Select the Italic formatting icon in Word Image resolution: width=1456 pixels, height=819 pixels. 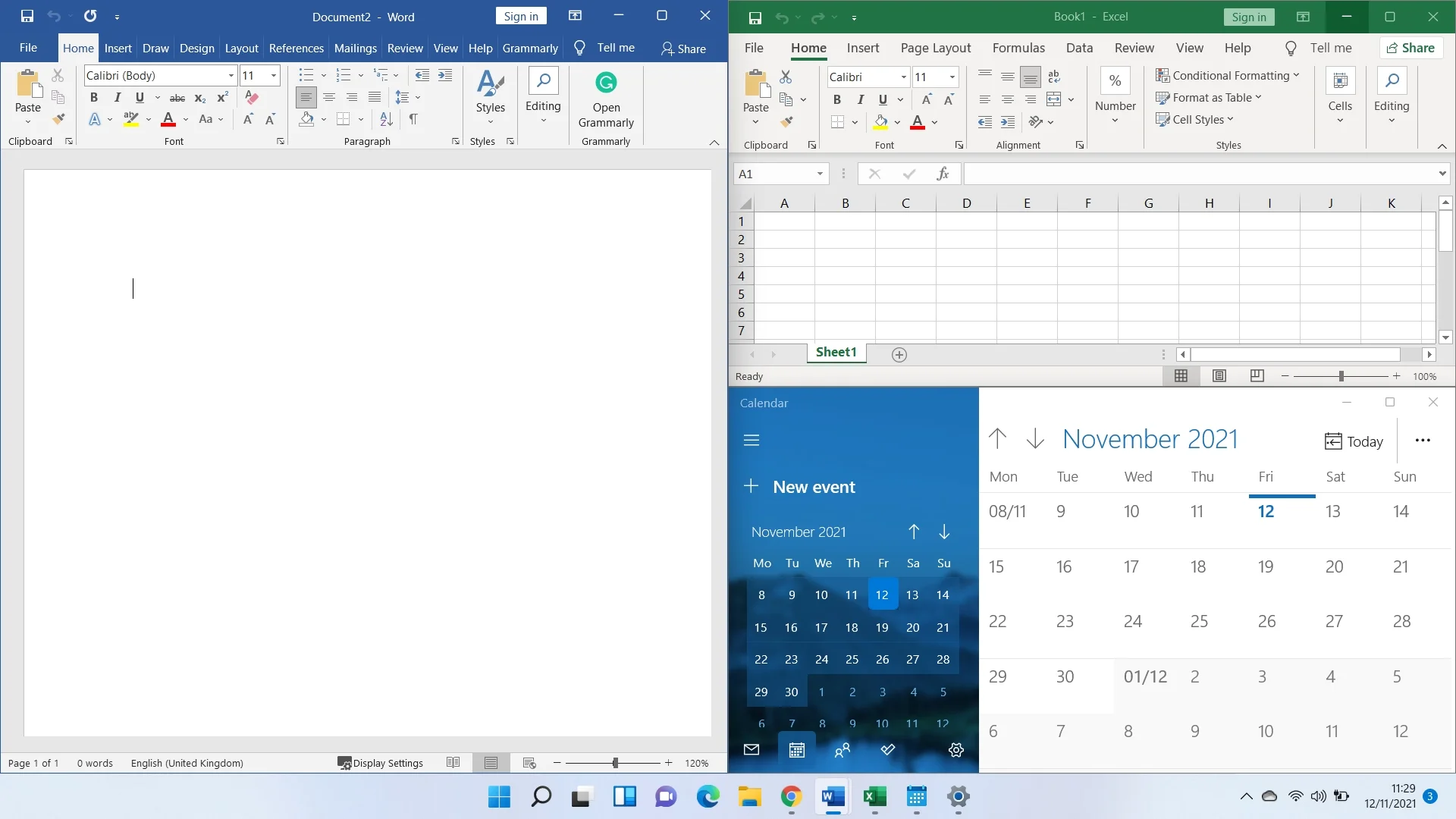coord(117,97)
